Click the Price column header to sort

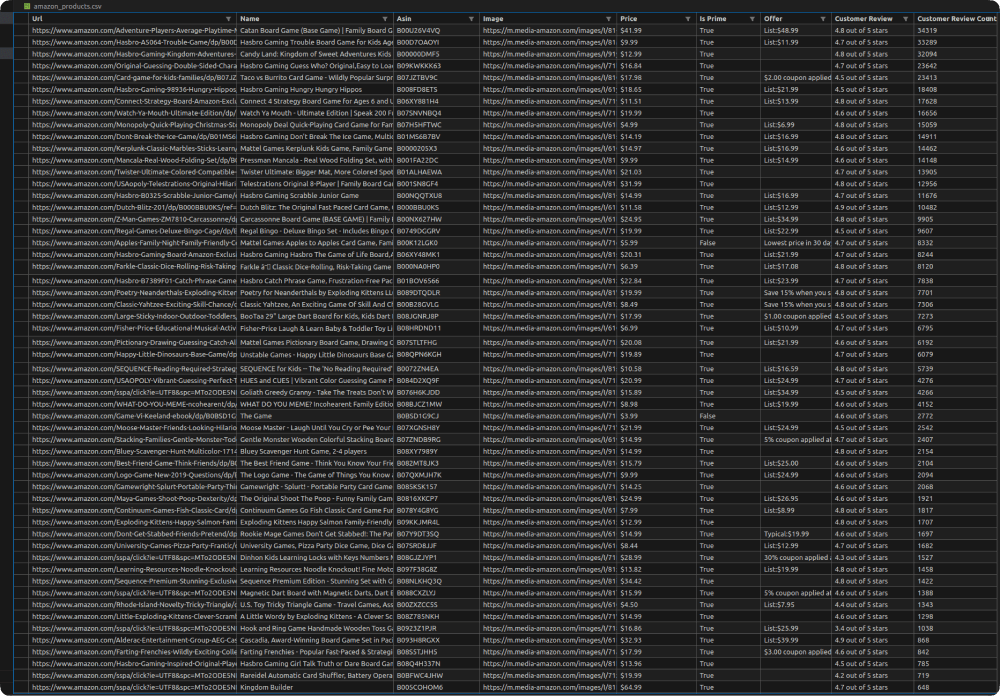pos(628,18)
